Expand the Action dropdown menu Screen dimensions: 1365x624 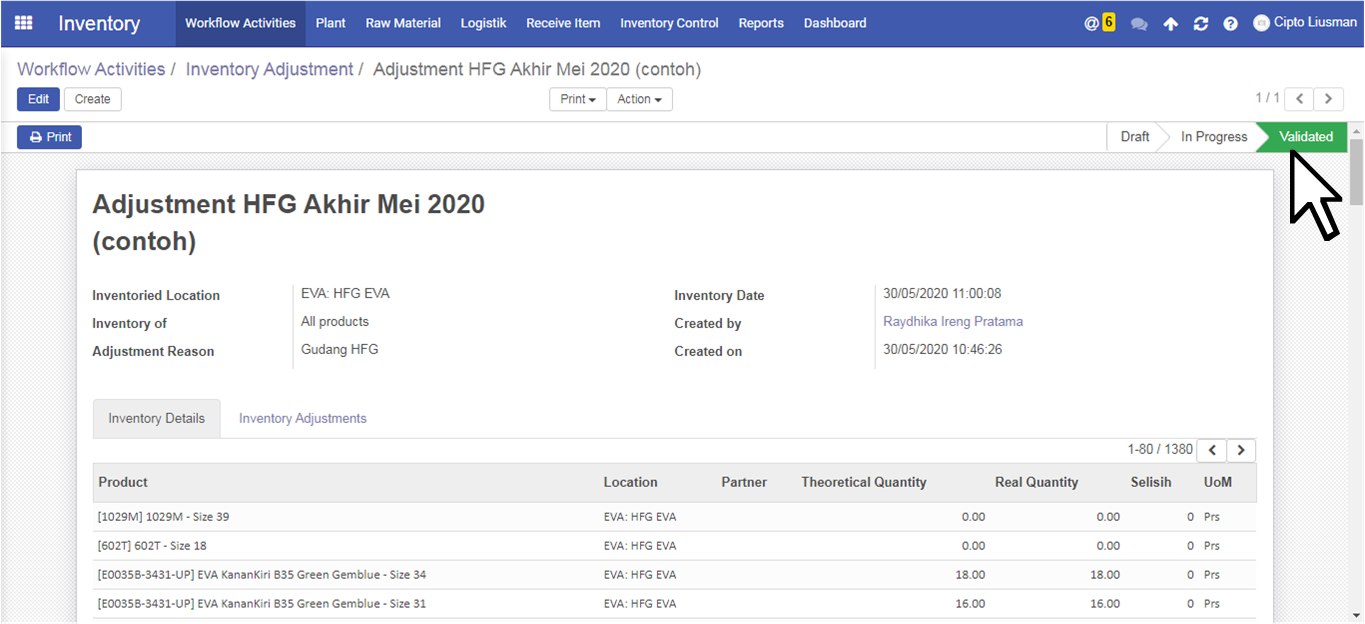pos(639,99)
